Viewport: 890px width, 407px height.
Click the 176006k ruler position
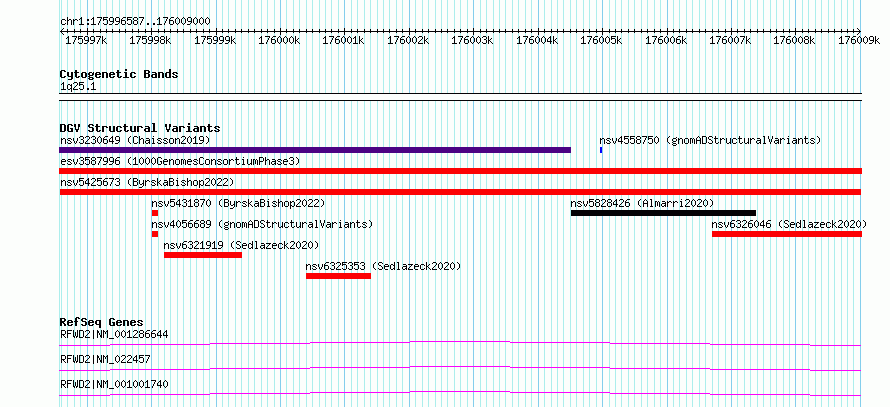pyautogui.click(x=666, y=40)
